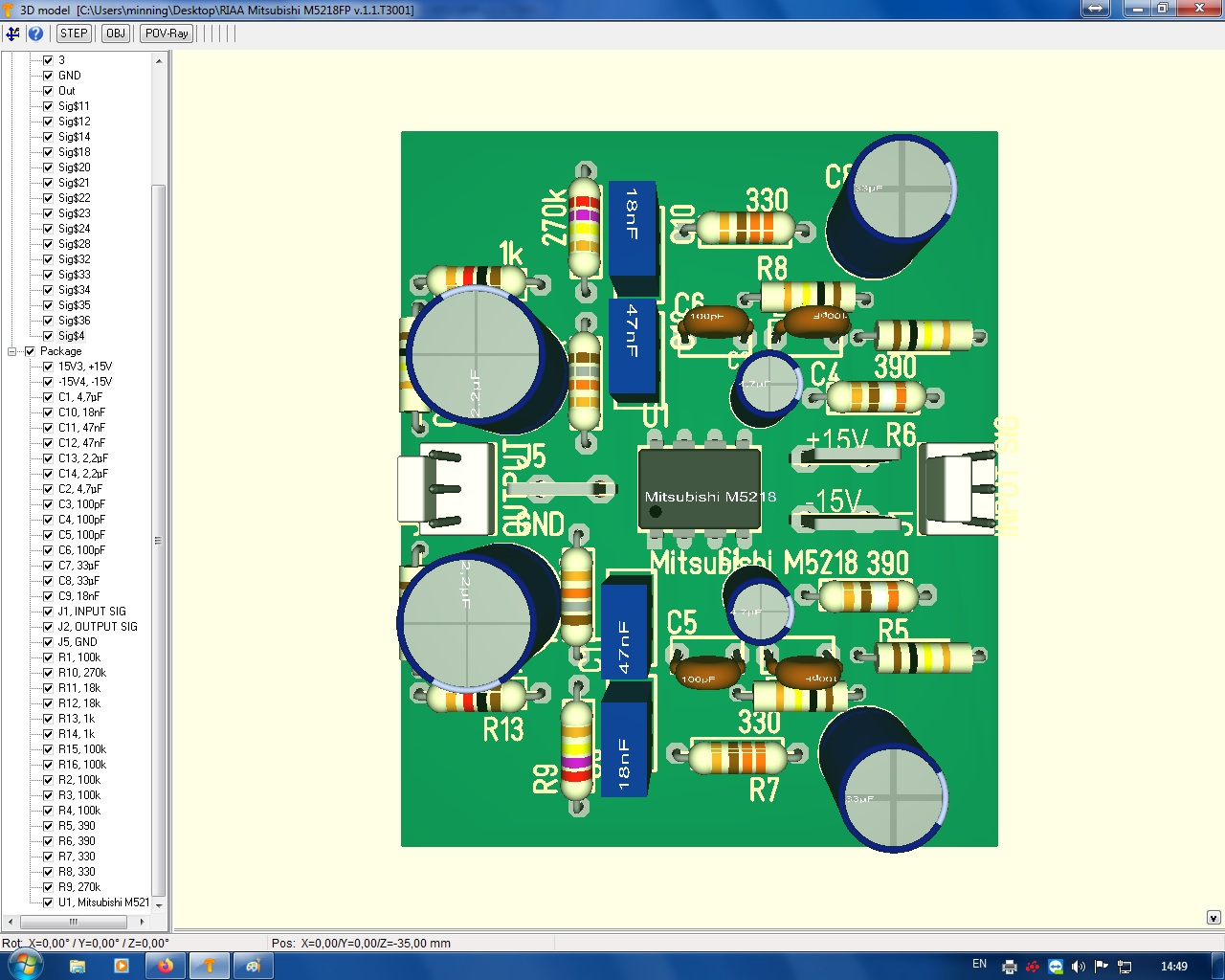Switch to TARGET 3001 taskbar icon
Screen dimensions: 1225x980
210,966
